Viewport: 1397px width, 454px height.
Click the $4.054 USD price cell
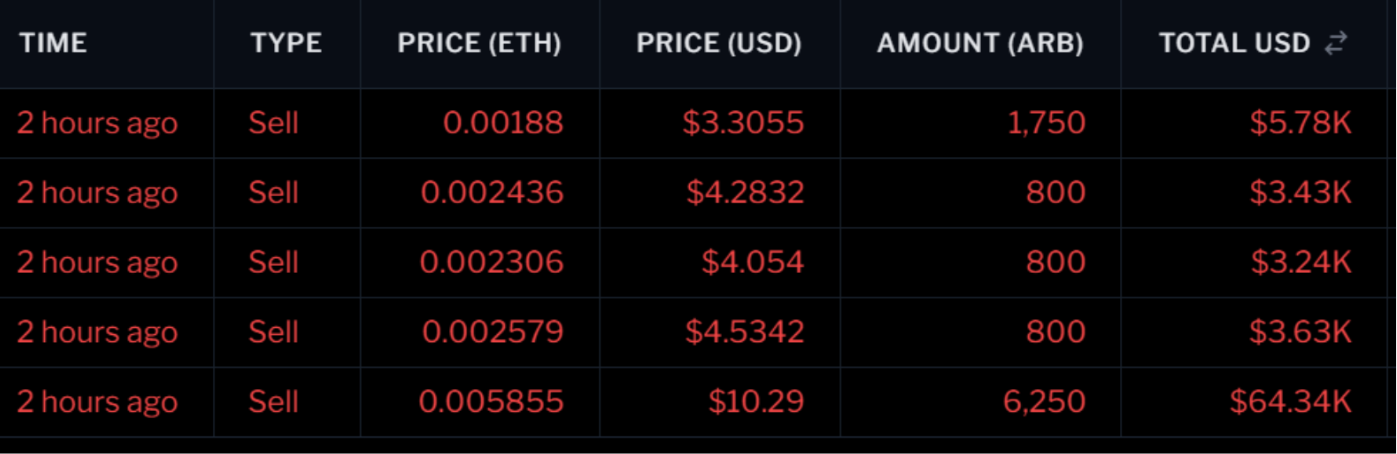[752, 263]
